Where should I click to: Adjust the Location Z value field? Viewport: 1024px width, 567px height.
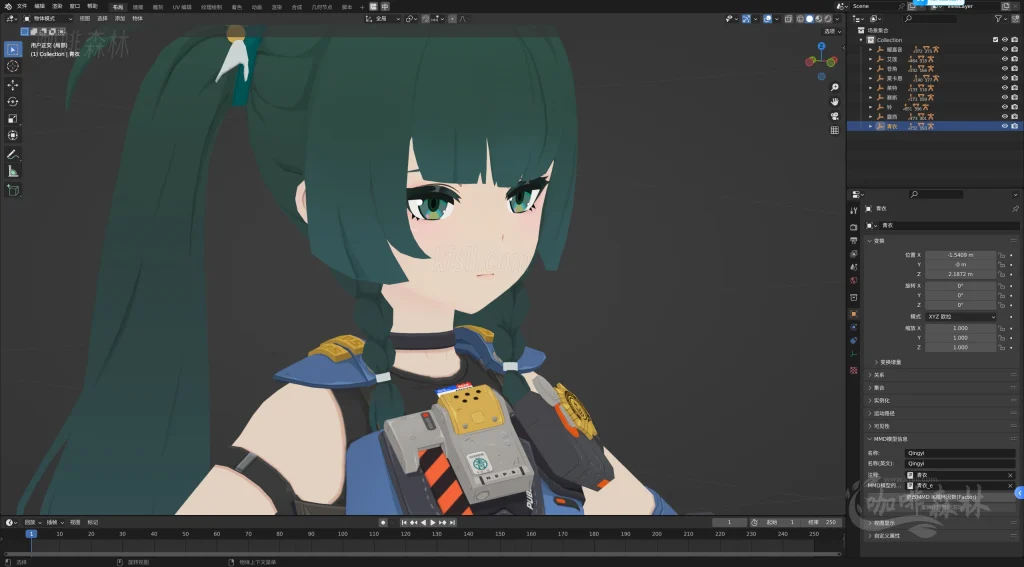[960, 274]
